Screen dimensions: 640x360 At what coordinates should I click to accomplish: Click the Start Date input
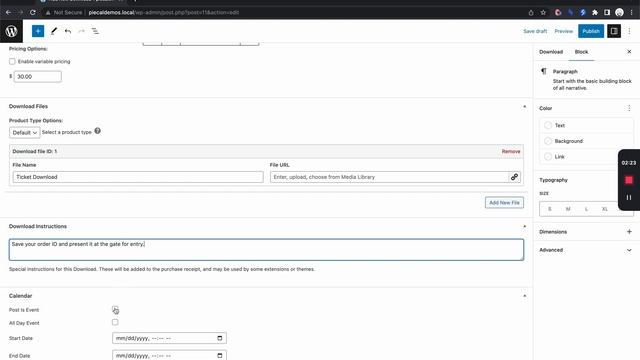coord(169,338)
